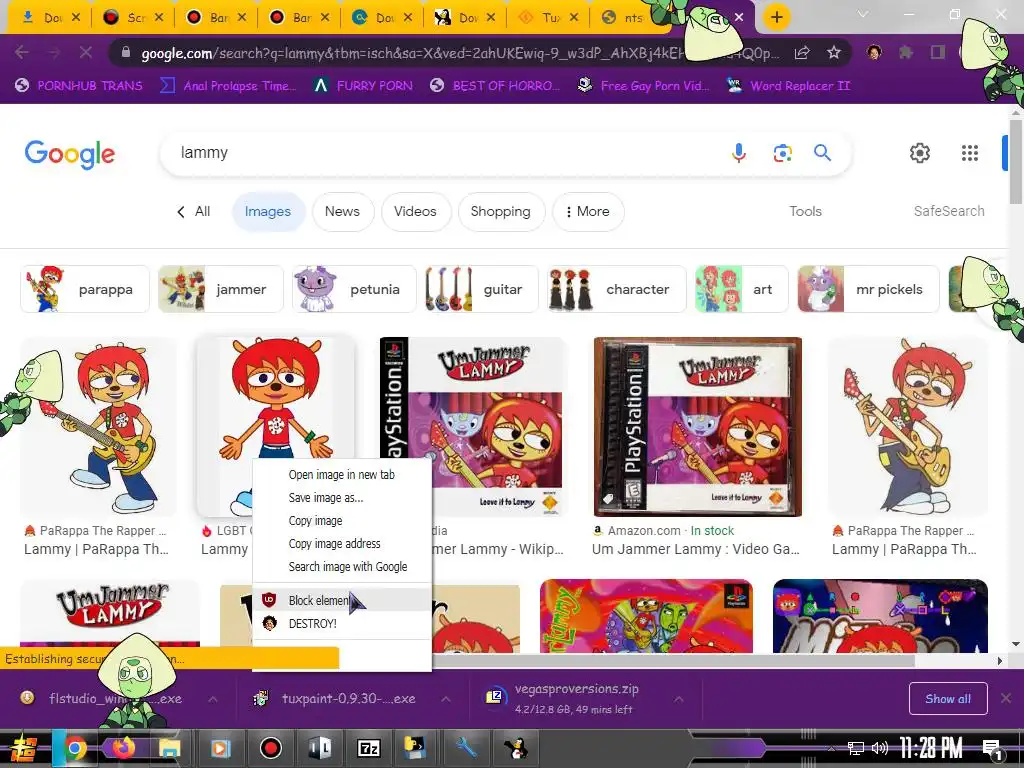Go back with the browser back arrow
Image resolution: width=1024 pixels, height=768 pixels.
pos(22,52)
